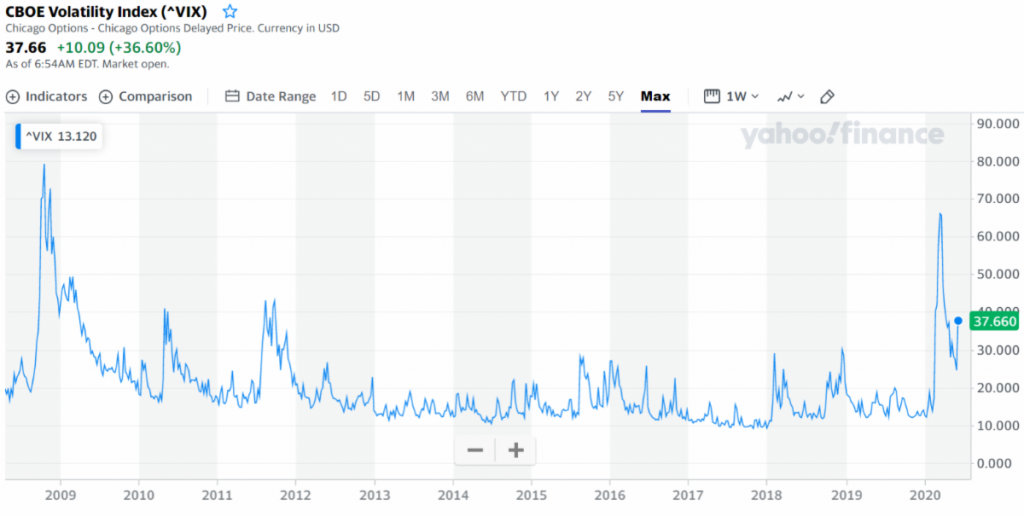1024x516 pixels.
Task: Select the 1Y time range
Action: 551,97
